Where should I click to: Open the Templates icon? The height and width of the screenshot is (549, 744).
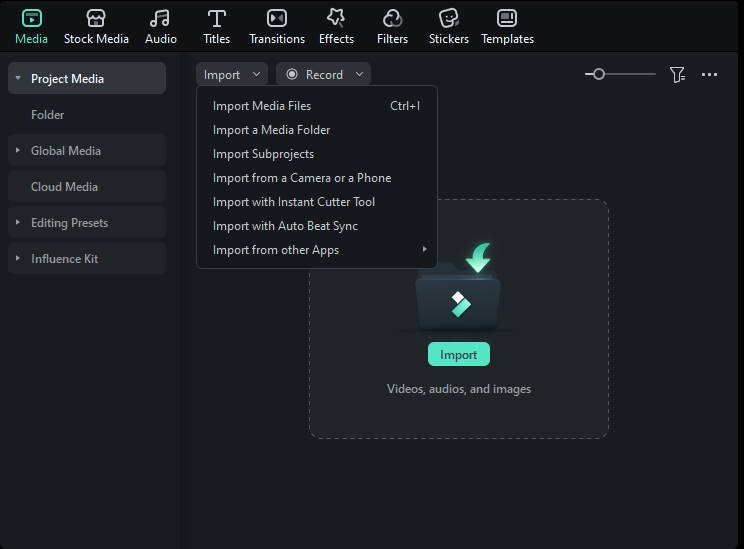pos(507,19)
